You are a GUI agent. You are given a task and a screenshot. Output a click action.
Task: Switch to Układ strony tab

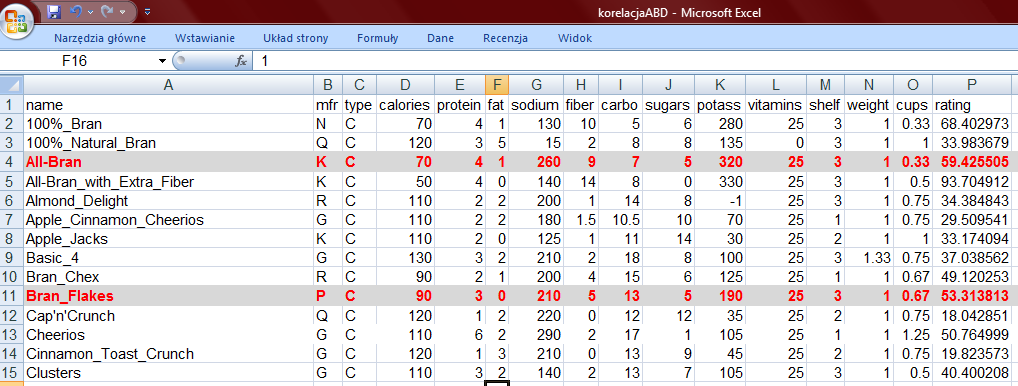295,38
